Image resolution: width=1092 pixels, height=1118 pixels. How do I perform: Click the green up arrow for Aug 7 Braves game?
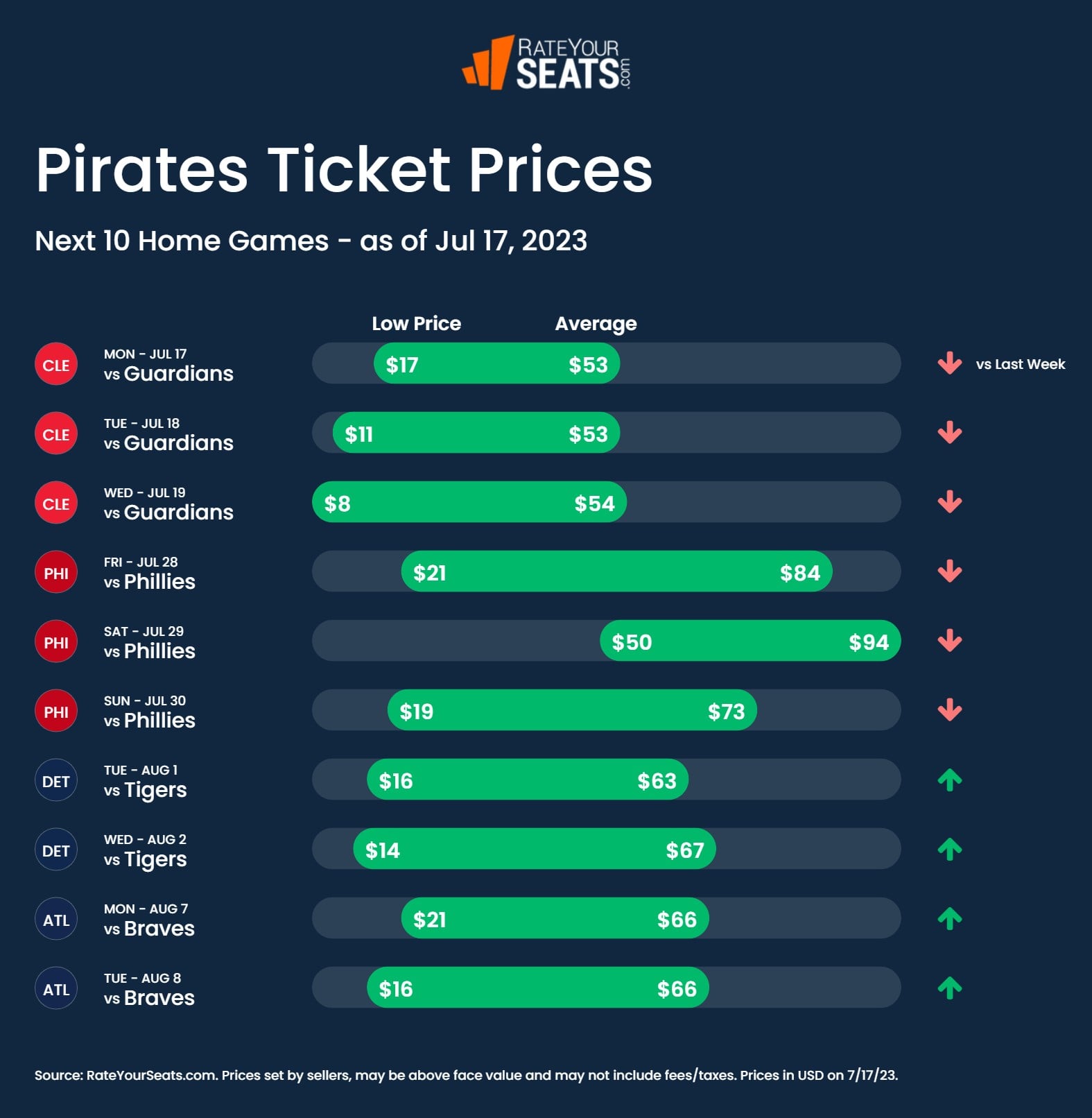point(949,918)
